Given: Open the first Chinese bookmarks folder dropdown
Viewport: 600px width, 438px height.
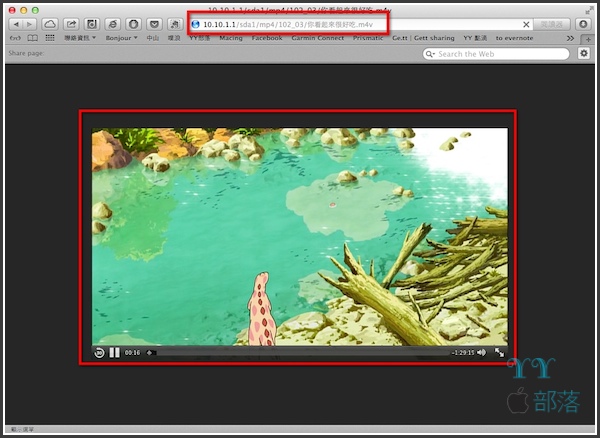Looking at the screenshot, I should click(80, 38).
